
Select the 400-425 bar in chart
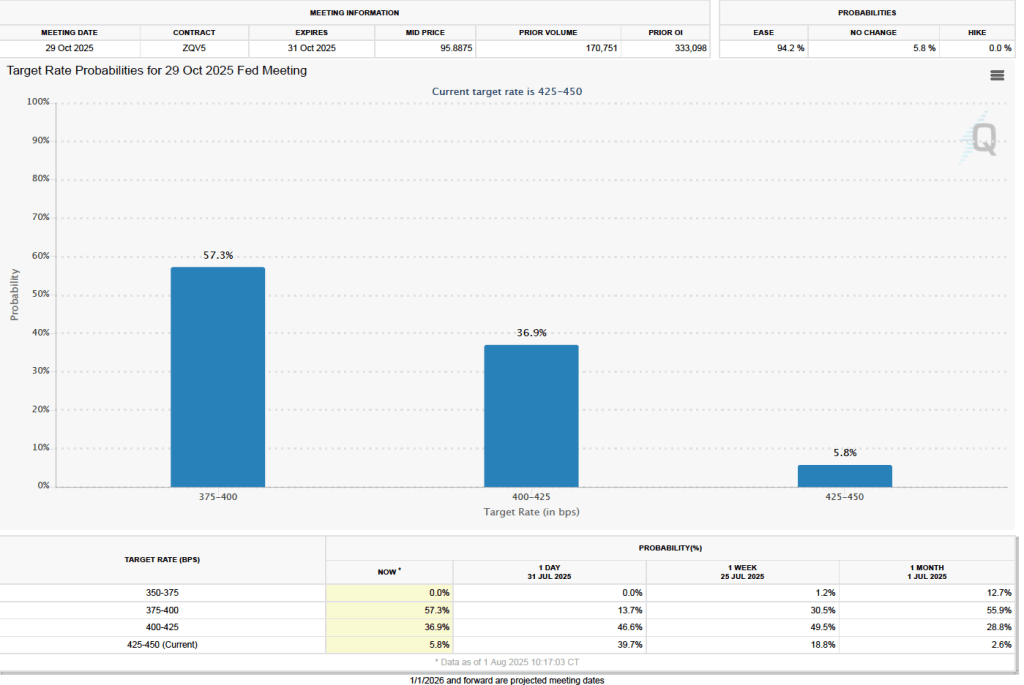click(531, 415)
